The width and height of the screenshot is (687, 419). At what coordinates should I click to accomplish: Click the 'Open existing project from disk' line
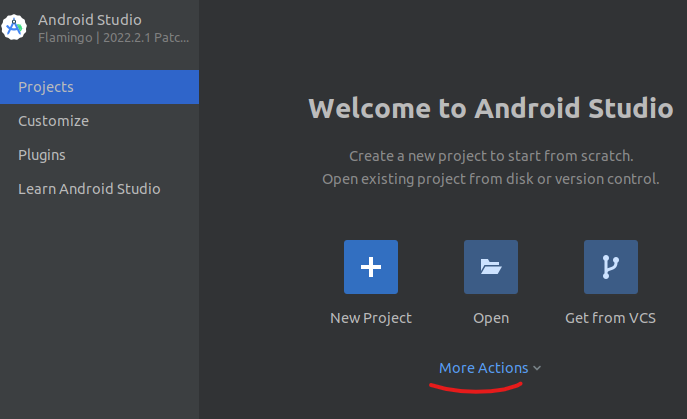pos(490,179)
